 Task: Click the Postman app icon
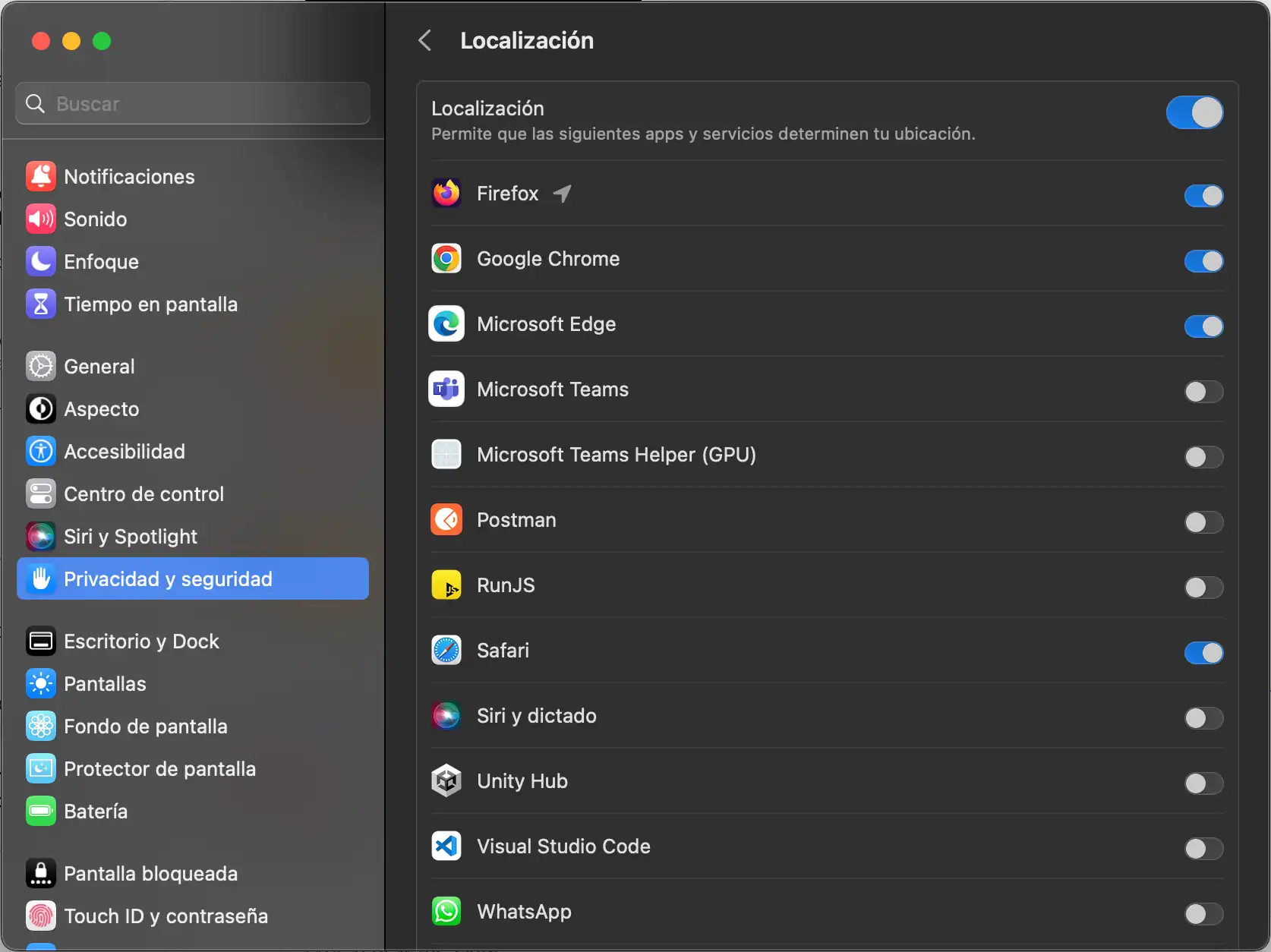click(x=446, y=520)
